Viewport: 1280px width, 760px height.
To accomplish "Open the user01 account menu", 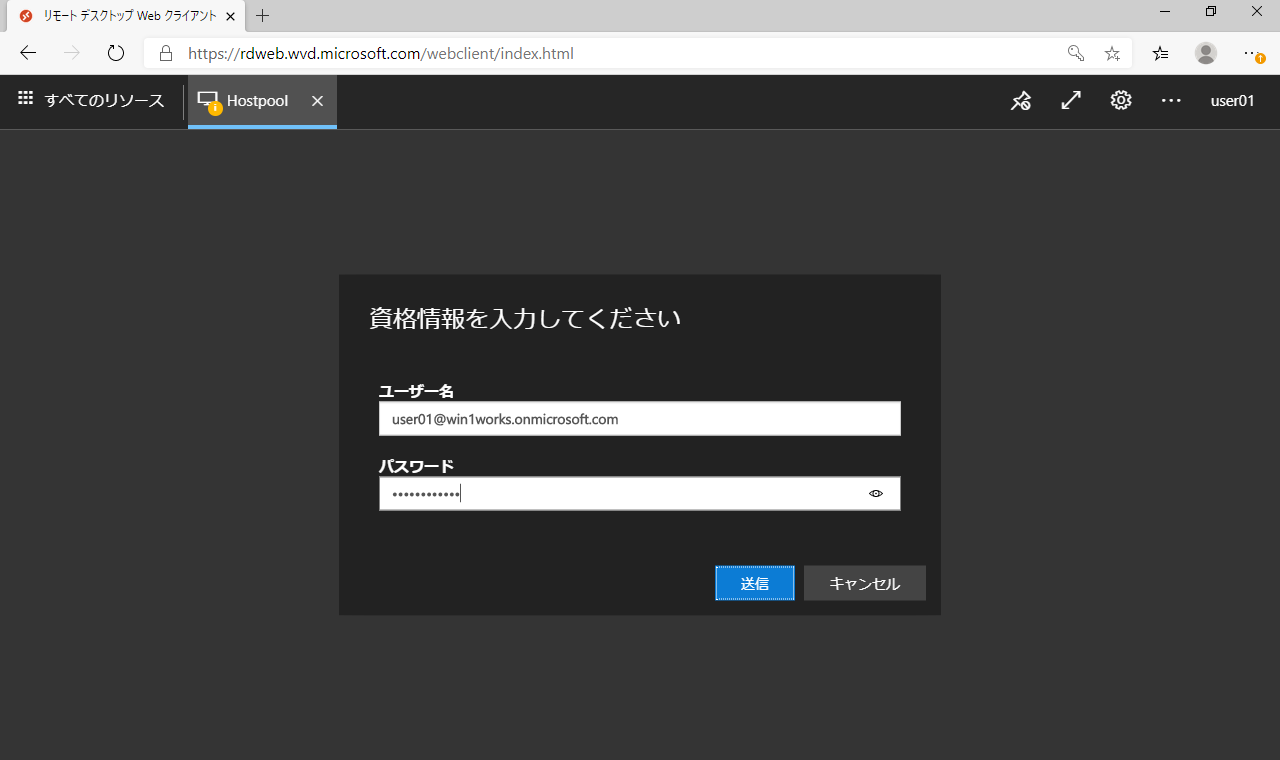I will (1232, 100).
